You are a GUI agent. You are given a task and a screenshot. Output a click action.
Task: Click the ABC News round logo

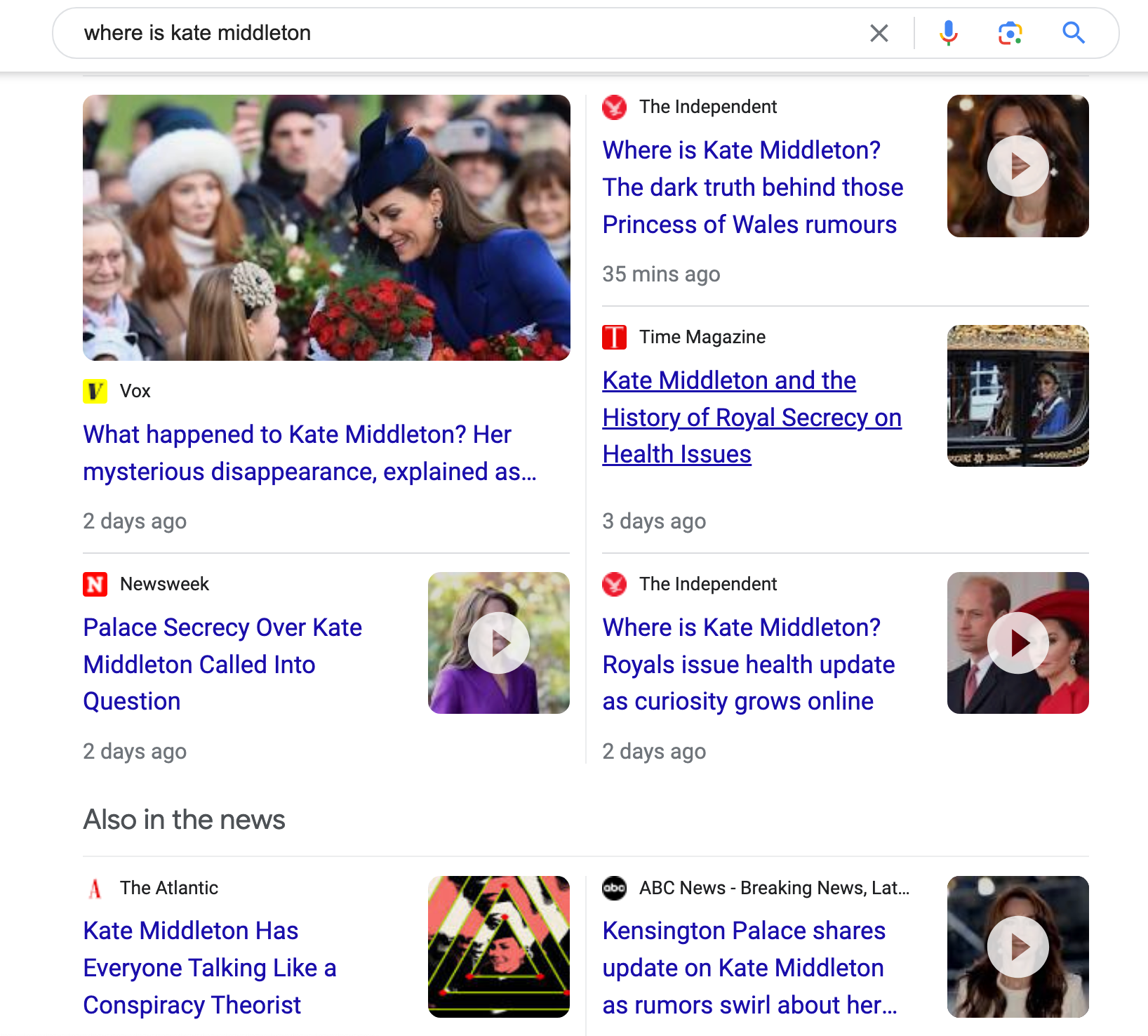click(614, 888)
